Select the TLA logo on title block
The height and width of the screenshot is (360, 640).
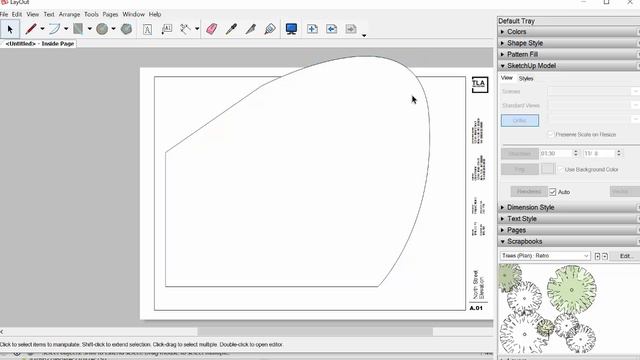click(x=480, y=84)
